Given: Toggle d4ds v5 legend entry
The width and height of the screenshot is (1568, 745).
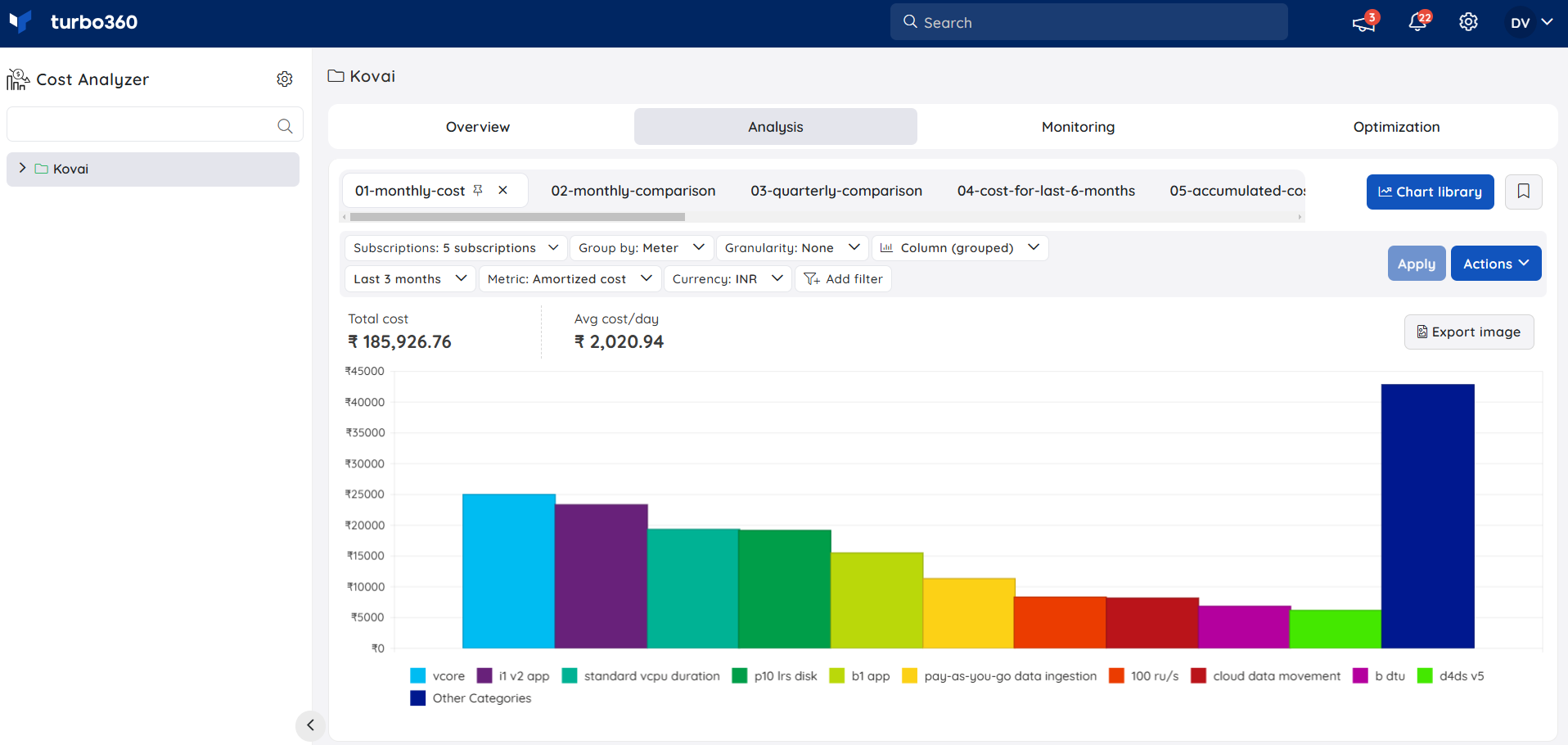Looking at the screenshot, I should [1451, 675].
